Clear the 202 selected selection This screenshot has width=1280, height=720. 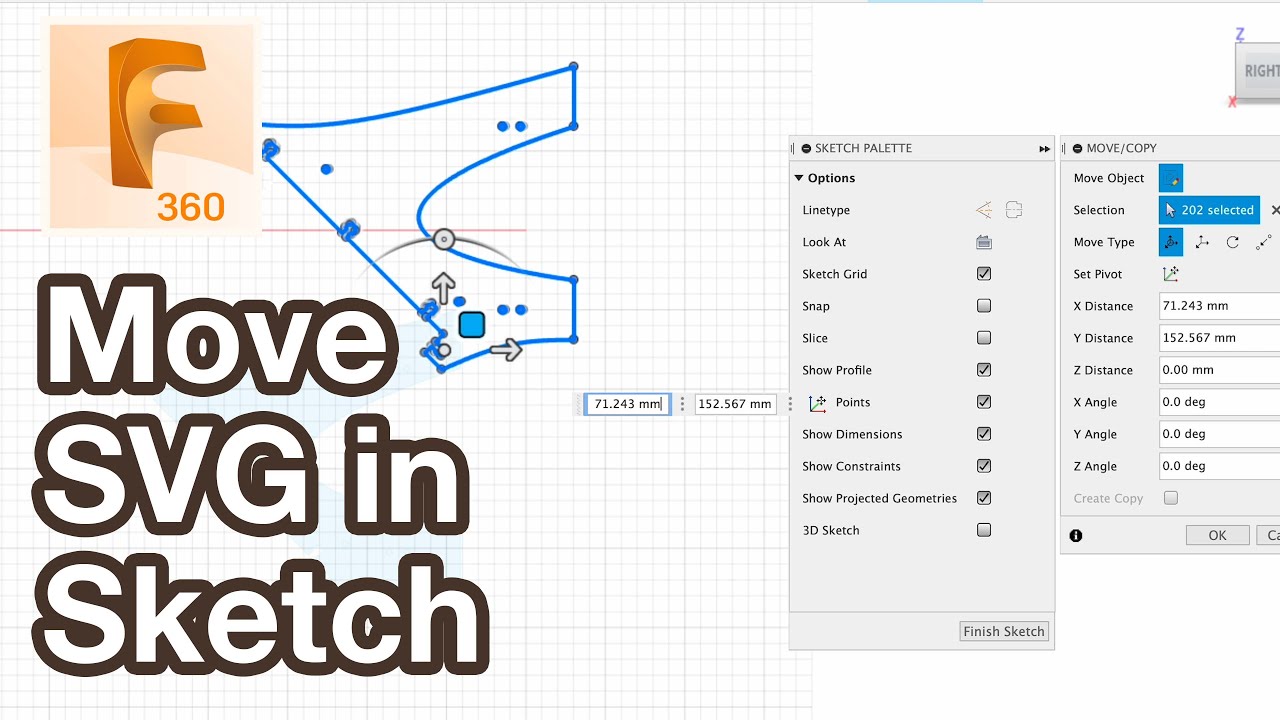(x=1275, y=210)
